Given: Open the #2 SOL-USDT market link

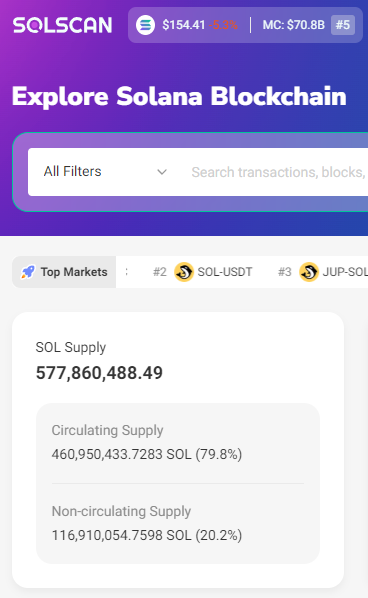Looking at the screenshot, I should click(202, 272).
